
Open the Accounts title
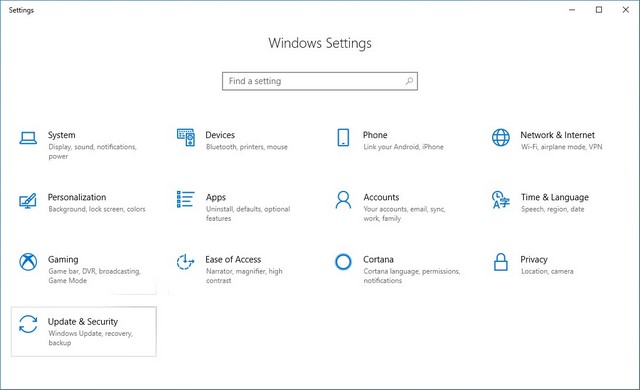(x=381, y=197)
